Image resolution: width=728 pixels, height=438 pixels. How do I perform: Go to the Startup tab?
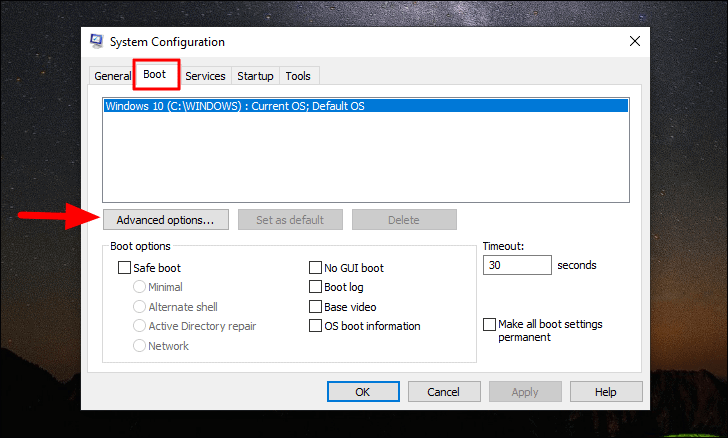255,76
